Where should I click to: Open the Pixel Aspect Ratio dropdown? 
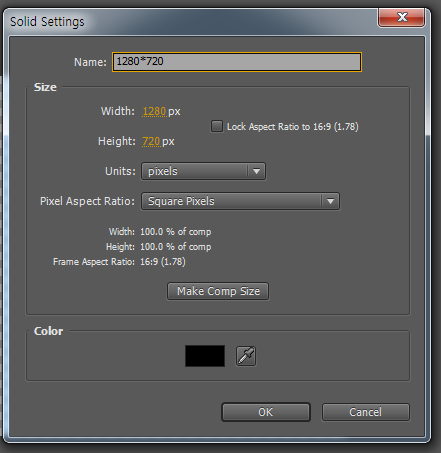pos(240,201)
